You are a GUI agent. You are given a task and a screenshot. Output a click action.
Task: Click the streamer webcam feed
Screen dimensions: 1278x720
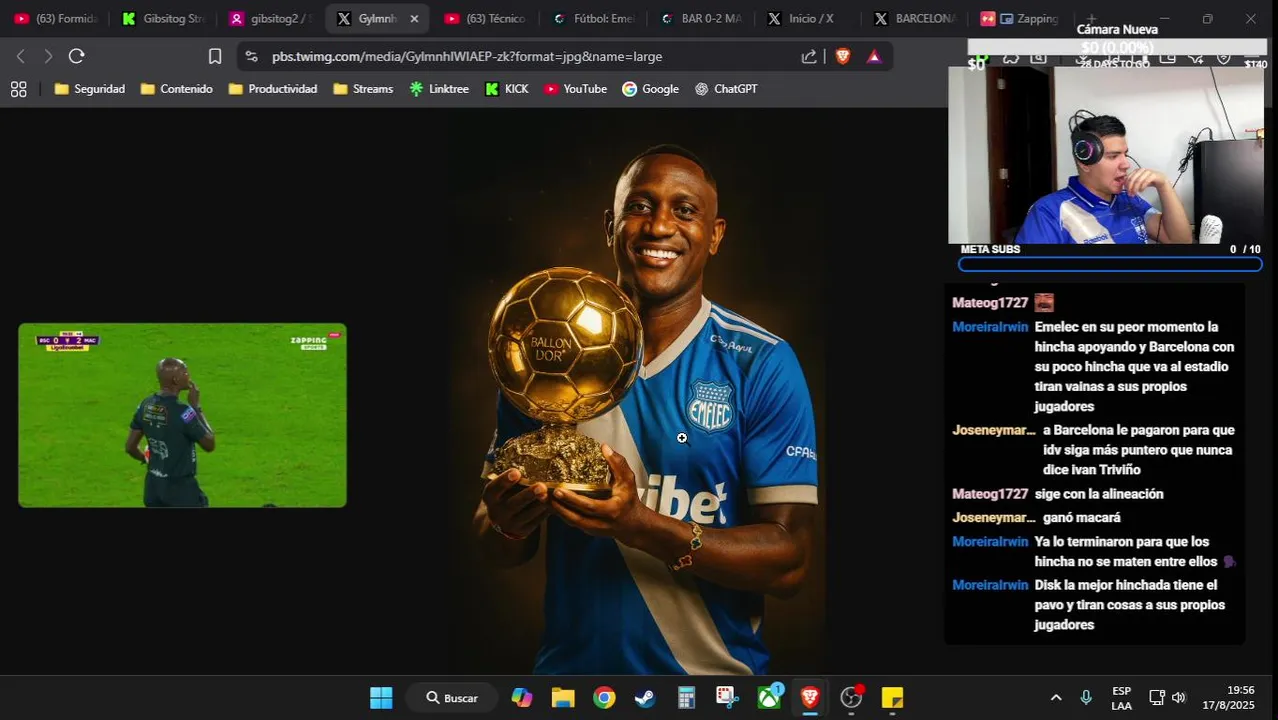(1106, 155)
